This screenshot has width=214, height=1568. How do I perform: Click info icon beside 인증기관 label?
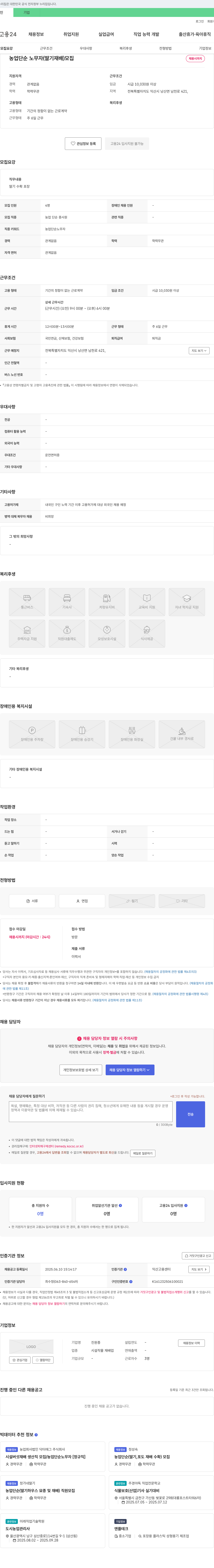point(126,1270)
